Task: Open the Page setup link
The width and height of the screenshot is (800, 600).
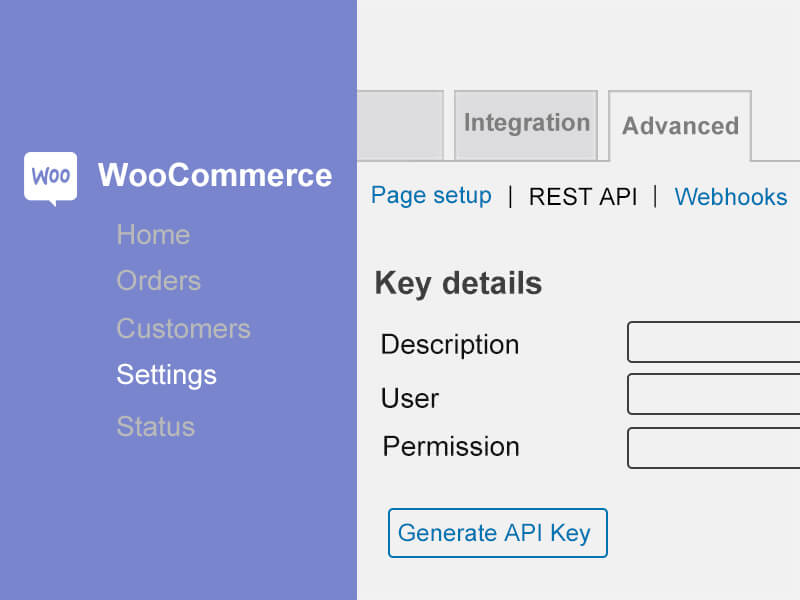Action: [x=431, y=195]
